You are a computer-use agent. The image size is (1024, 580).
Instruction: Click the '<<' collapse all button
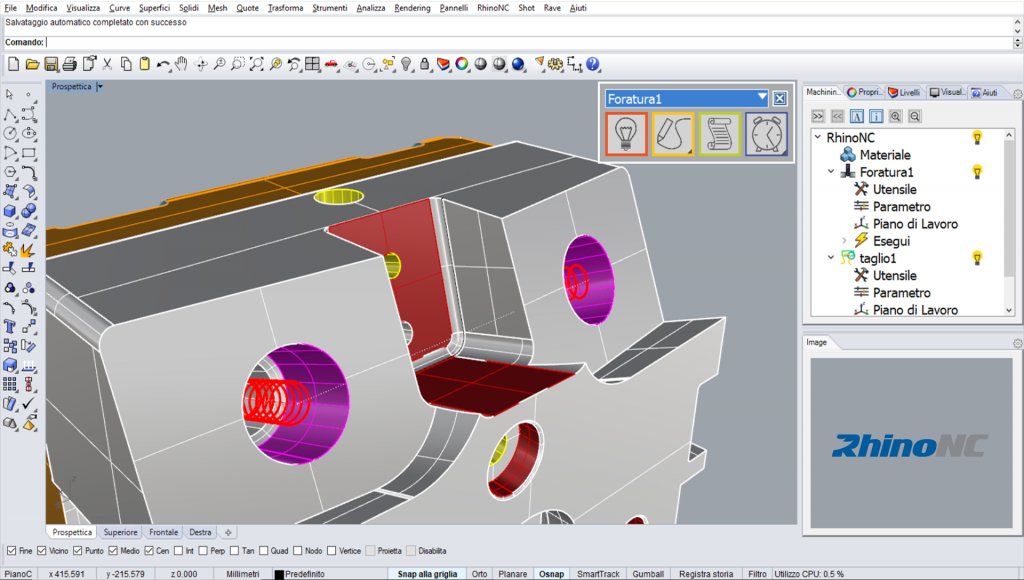coord(837,116)
